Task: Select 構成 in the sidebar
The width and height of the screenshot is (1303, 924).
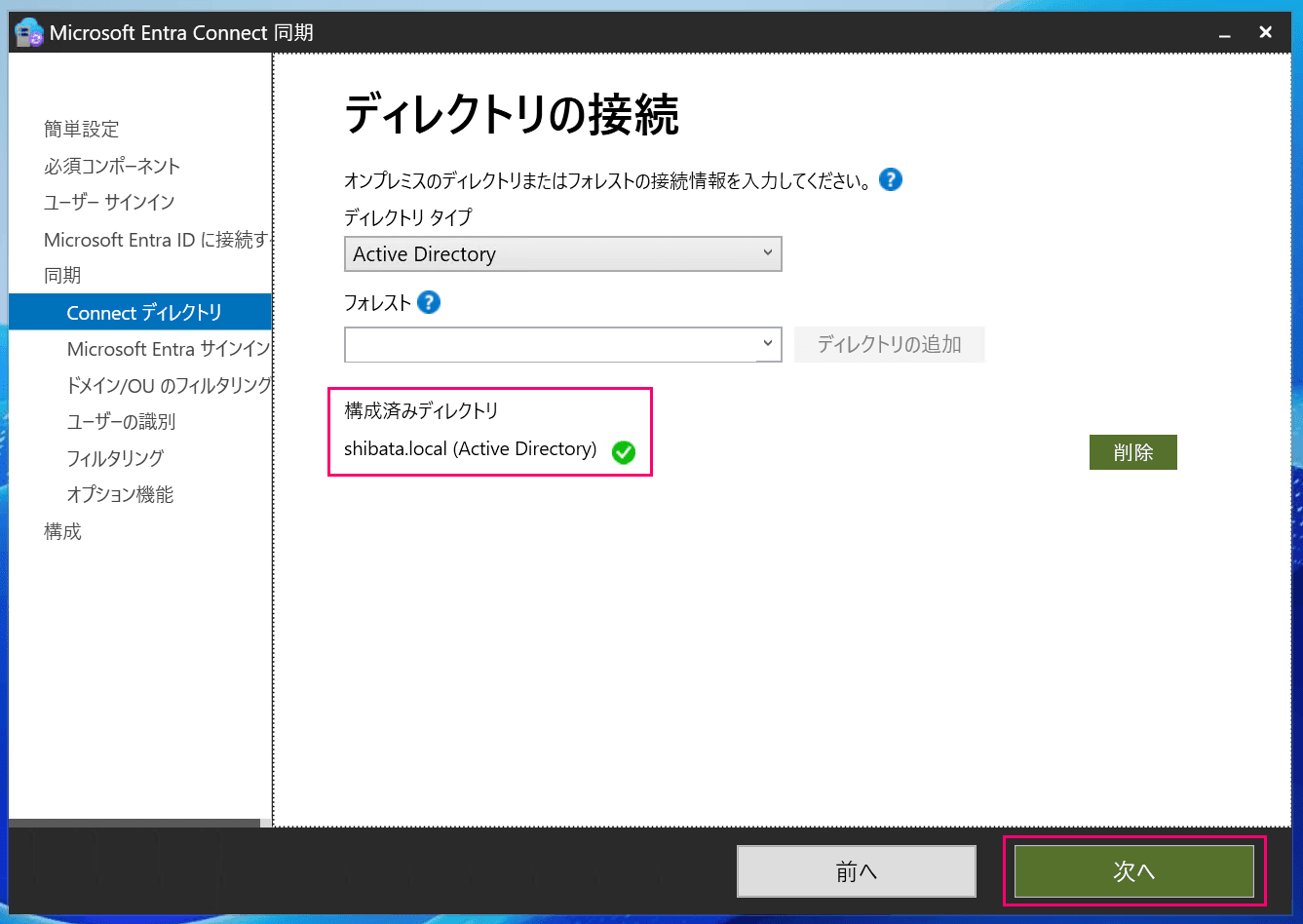Action: 62,531
